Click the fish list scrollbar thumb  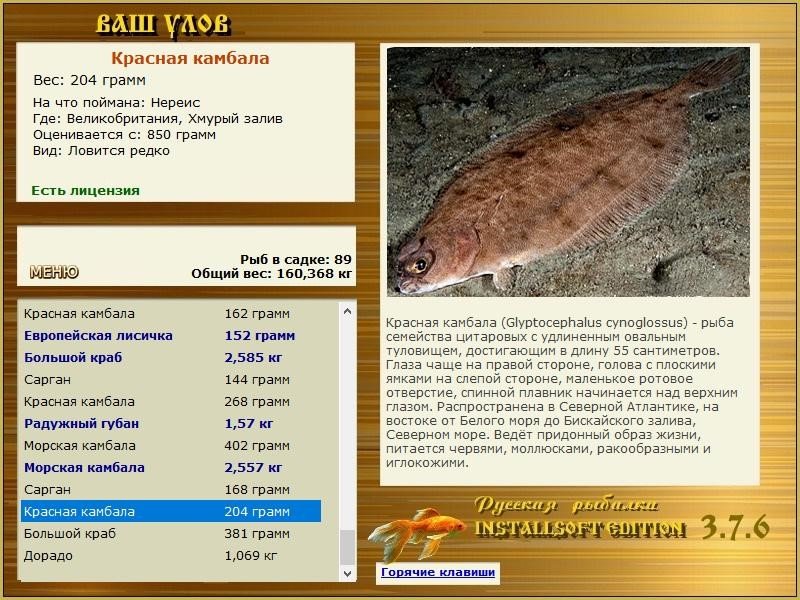point(347,547)
